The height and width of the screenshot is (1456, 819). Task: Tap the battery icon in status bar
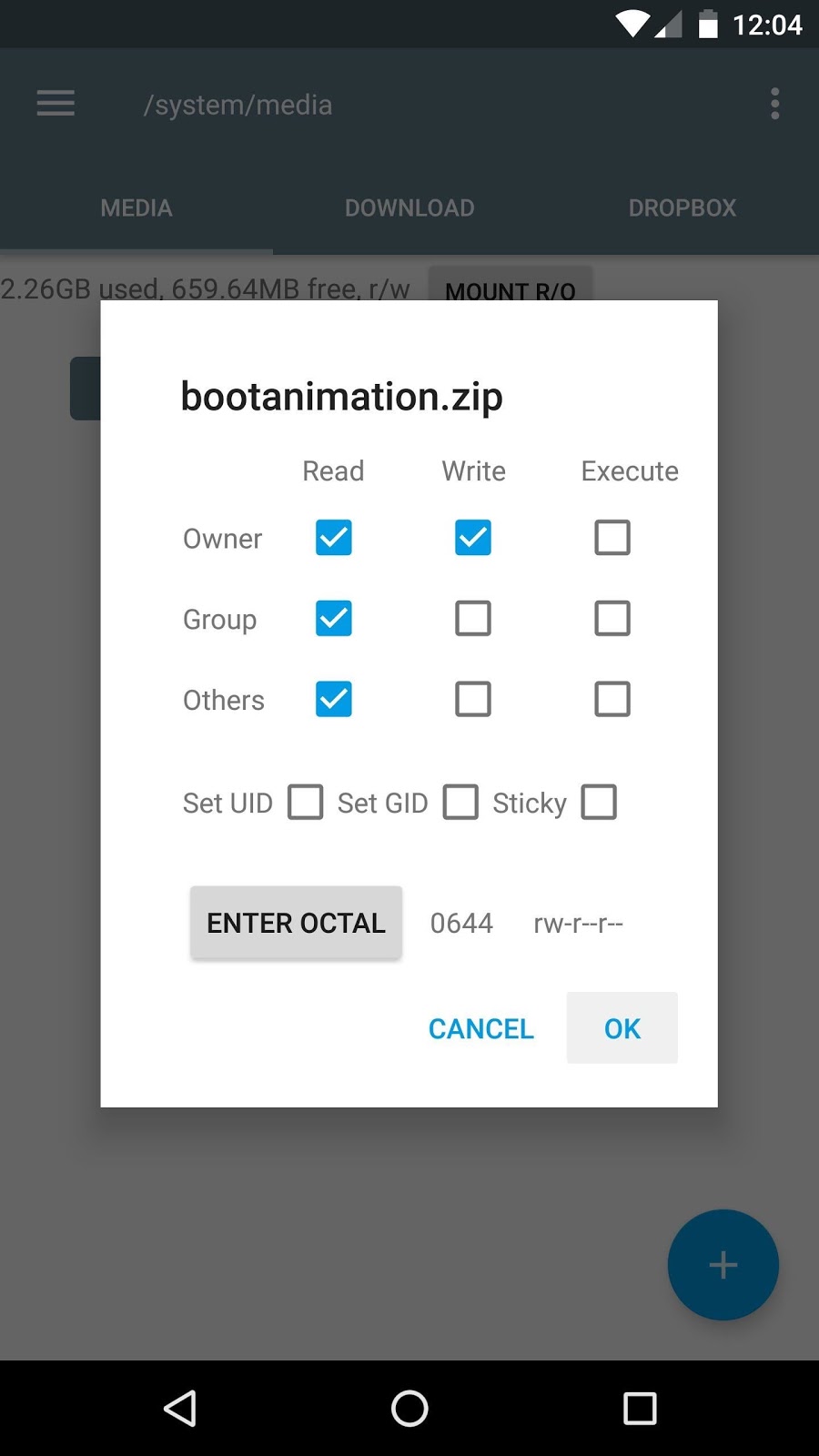708,24
